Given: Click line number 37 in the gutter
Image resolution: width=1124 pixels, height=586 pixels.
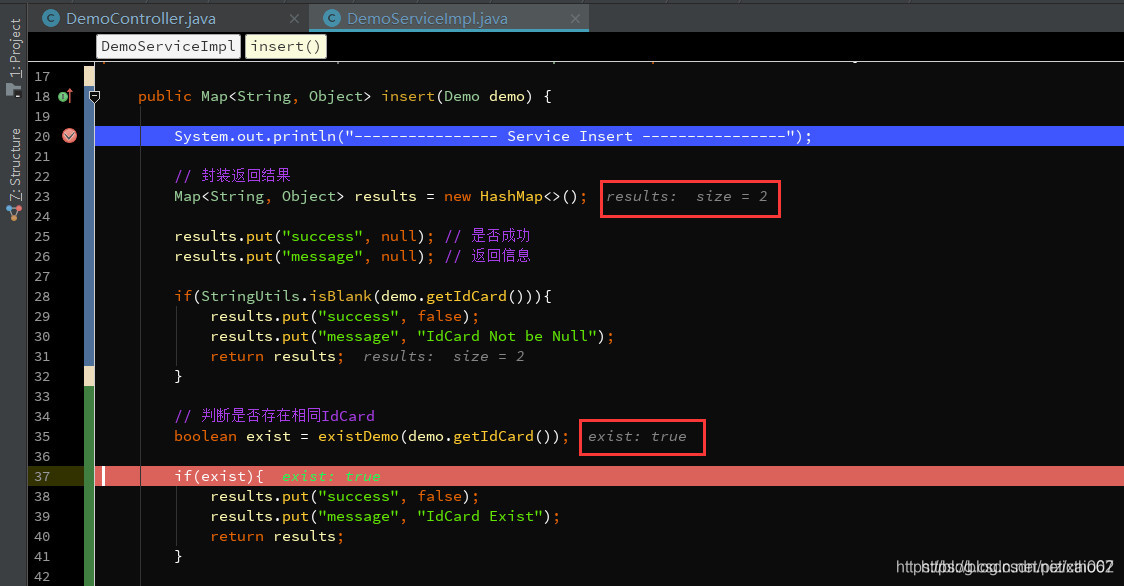Looking at the screenshot, I should [x=42, y=476].
